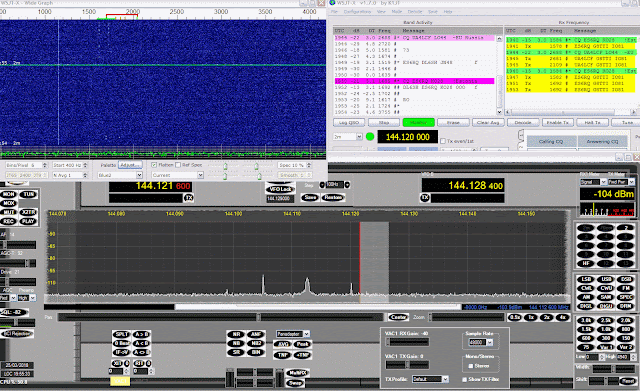Image resolution: width=640 pixels, height=391 pixels.
Task: Toggle the BIN binaural button
Action: pos(256,352)
